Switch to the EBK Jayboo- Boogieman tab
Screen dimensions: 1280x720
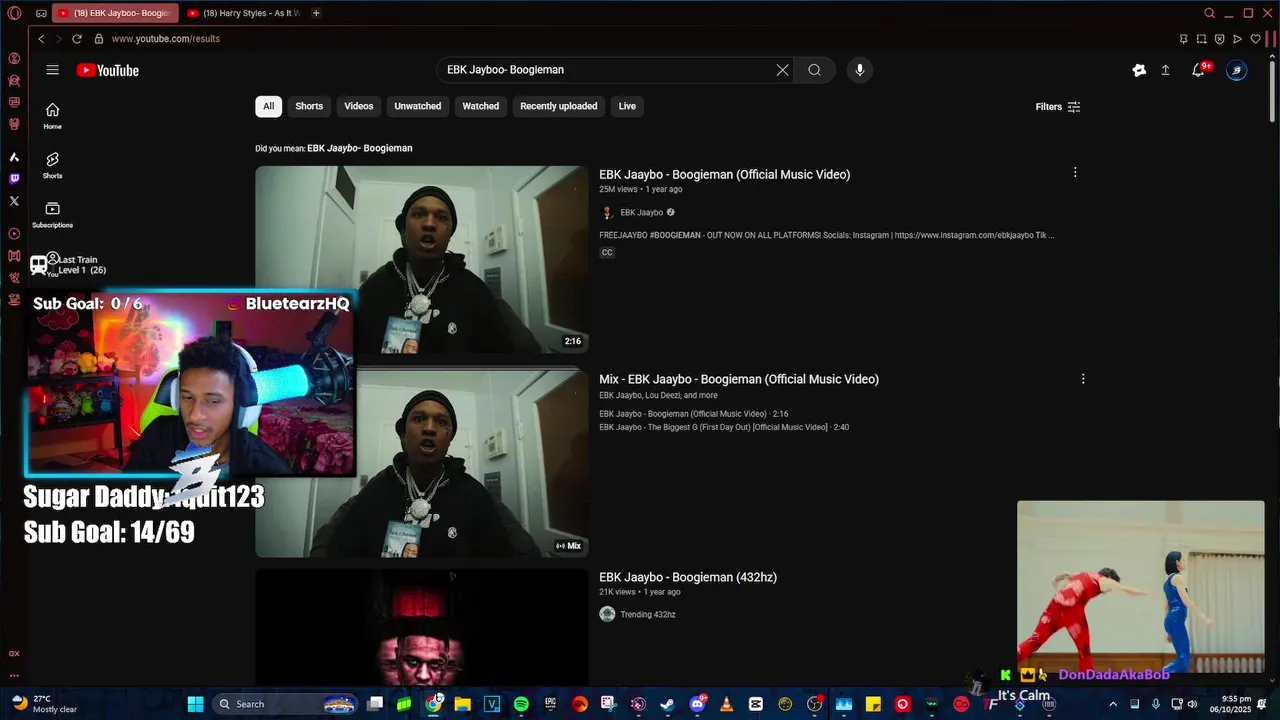click(114, 13)
